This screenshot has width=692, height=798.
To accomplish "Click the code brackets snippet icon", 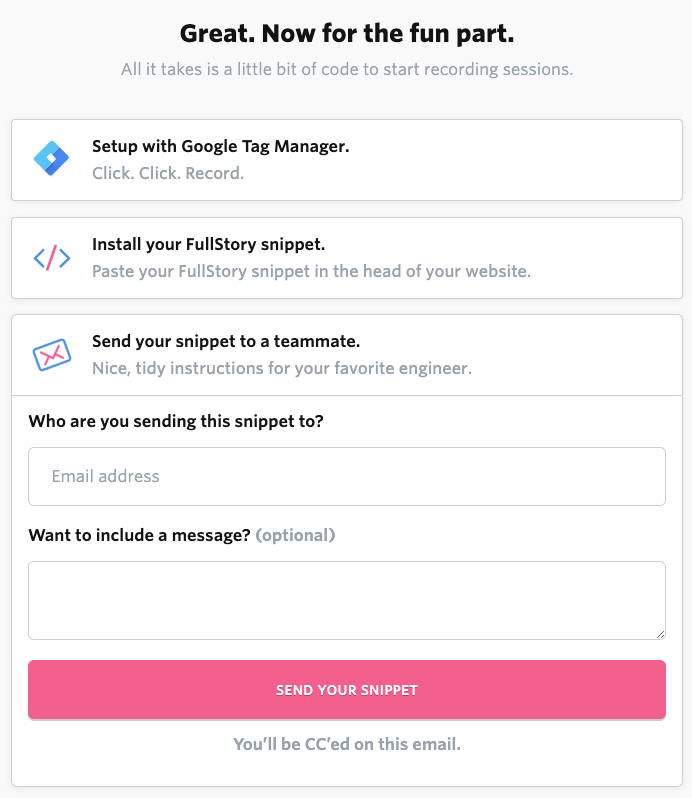I will pyautogui.click(x=52, y=258).
